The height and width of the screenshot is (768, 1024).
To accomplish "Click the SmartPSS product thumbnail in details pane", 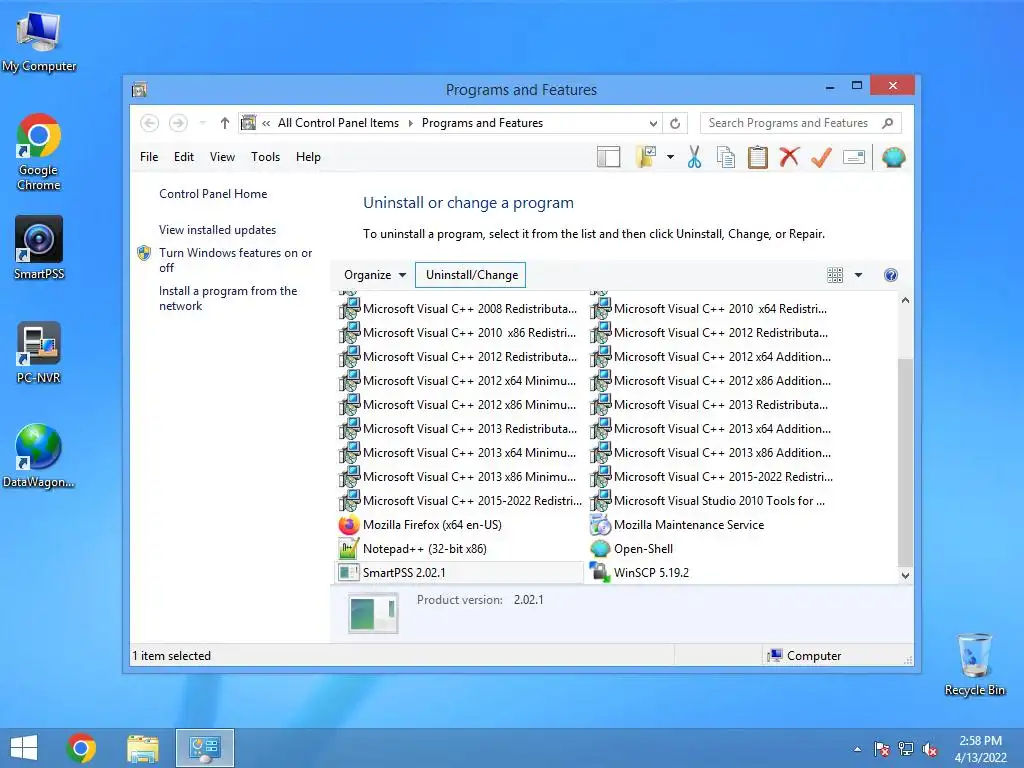I will coord(373,613).
